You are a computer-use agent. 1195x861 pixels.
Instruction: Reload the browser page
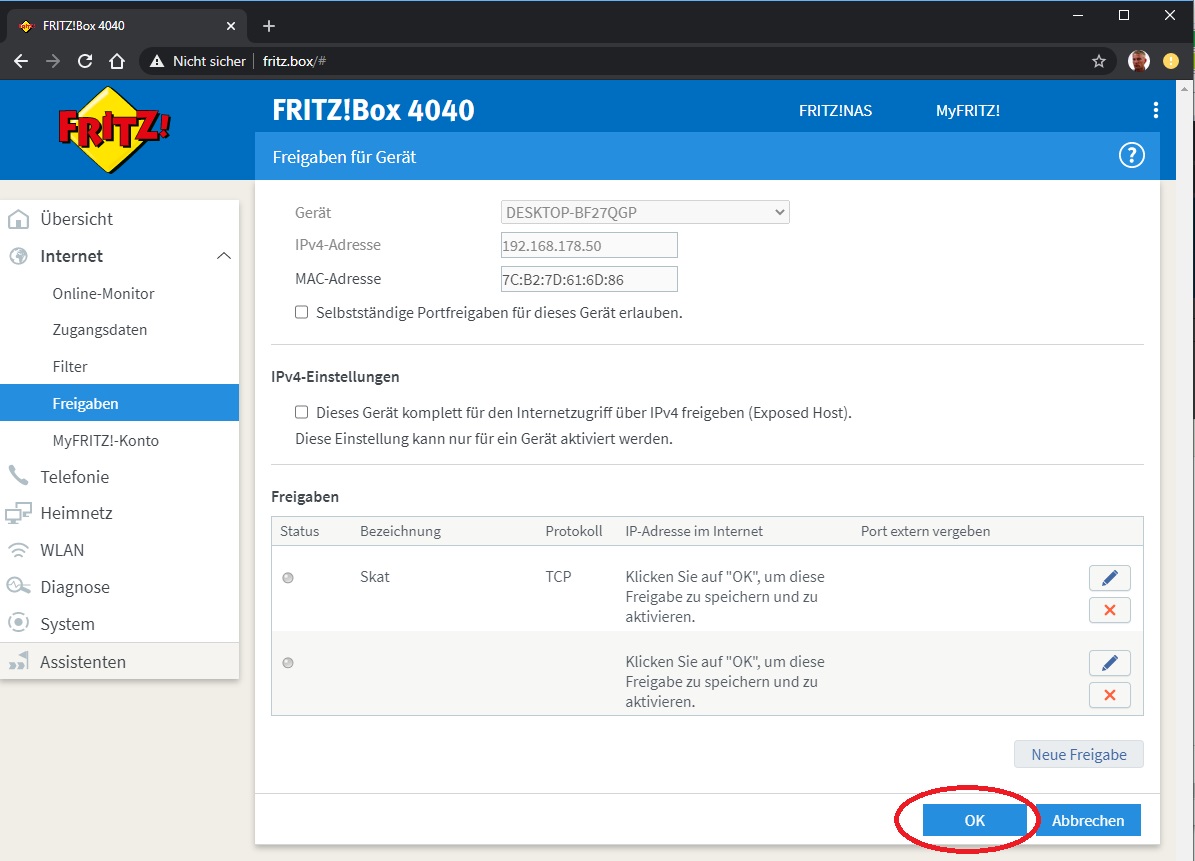(x=85, y=61)
